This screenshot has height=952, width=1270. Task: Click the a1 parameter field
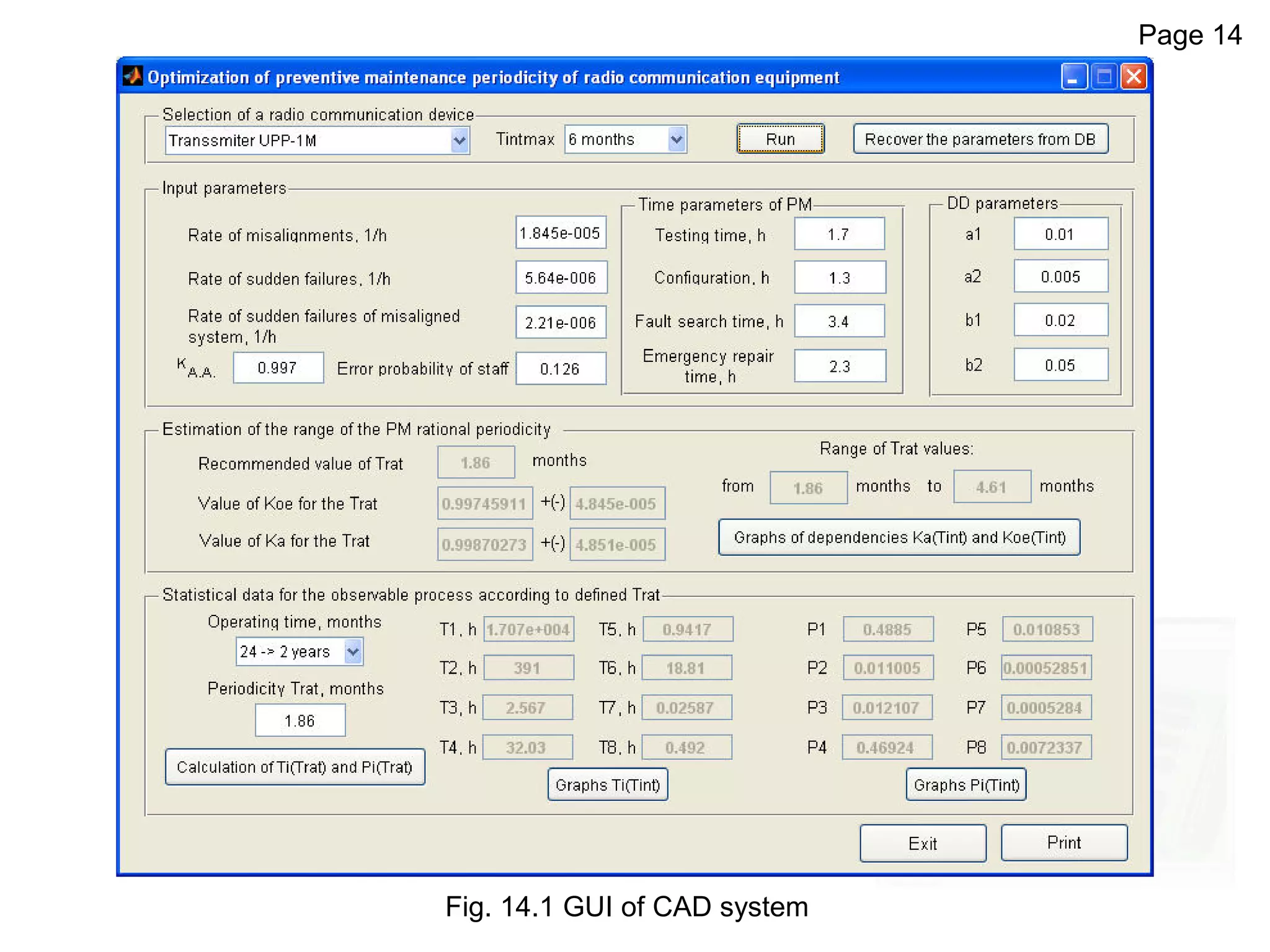tap(1061, 234)
